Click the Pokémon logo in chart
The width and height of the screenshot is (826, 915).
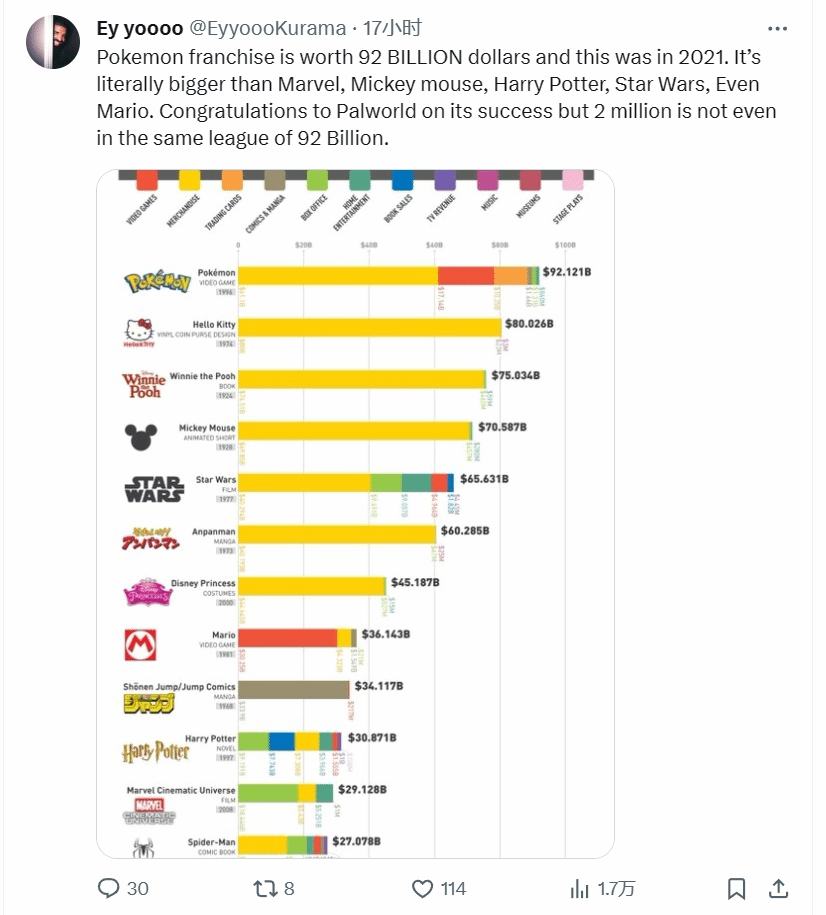tap(157, 283)
